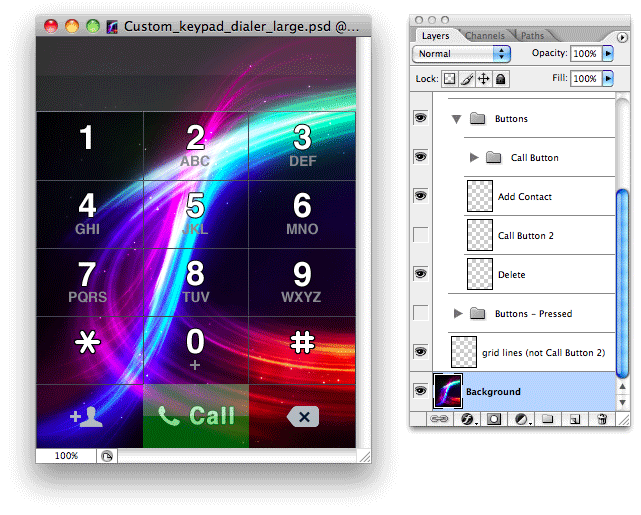Select the grid lines layer name
This screenshot has width=641, height=515.
tap(543, 353)
